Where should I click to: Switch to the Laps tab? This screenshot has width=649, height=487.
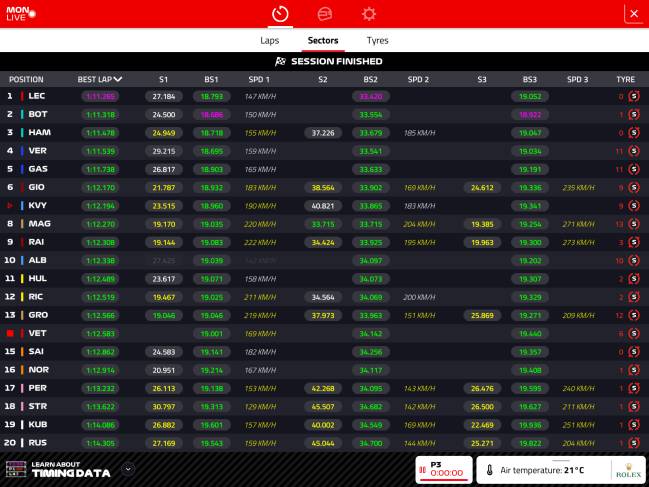(269, 41)
